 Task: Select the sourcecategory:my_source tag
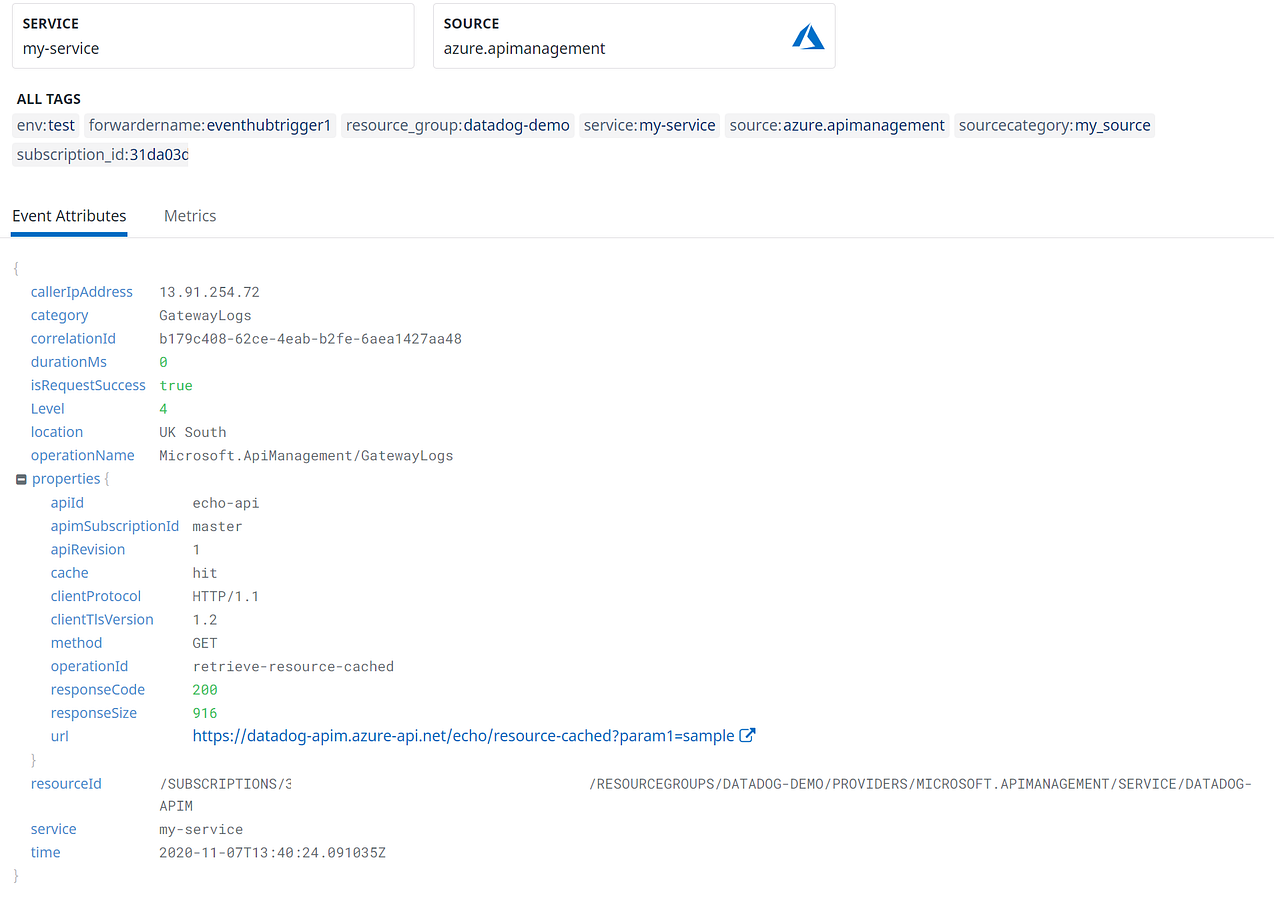[1054, 125]
